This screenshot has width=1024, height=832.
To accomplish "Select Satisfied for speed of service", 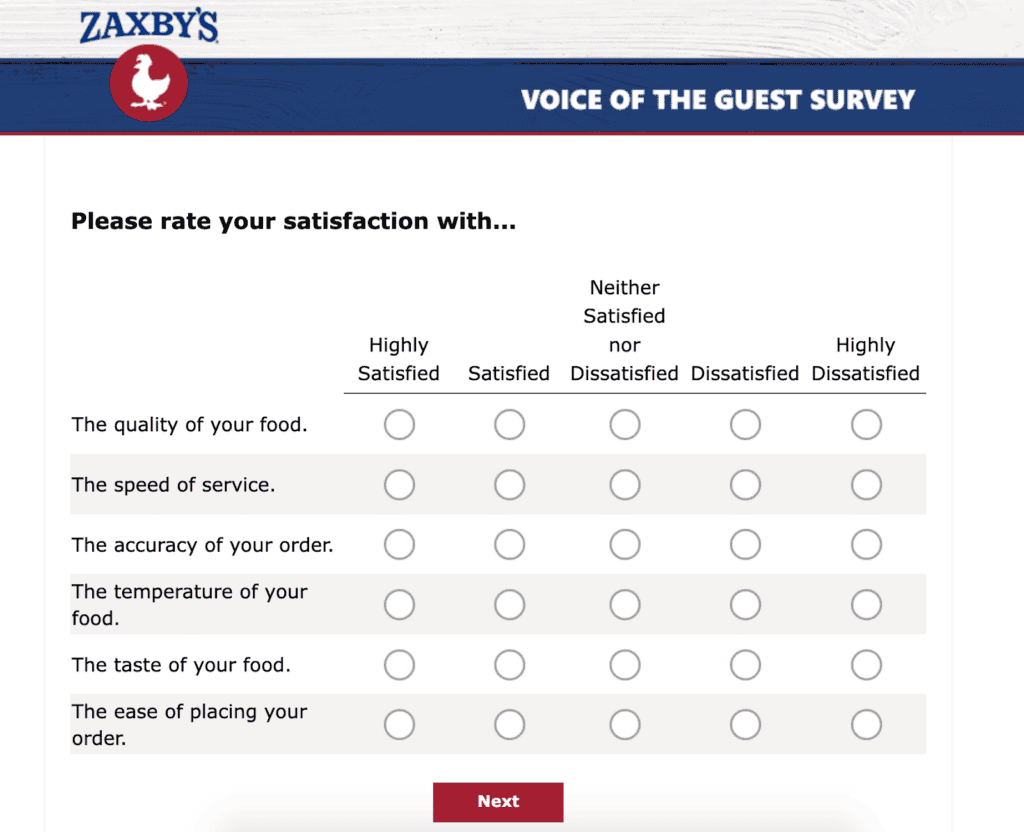I will pos(509,485).
